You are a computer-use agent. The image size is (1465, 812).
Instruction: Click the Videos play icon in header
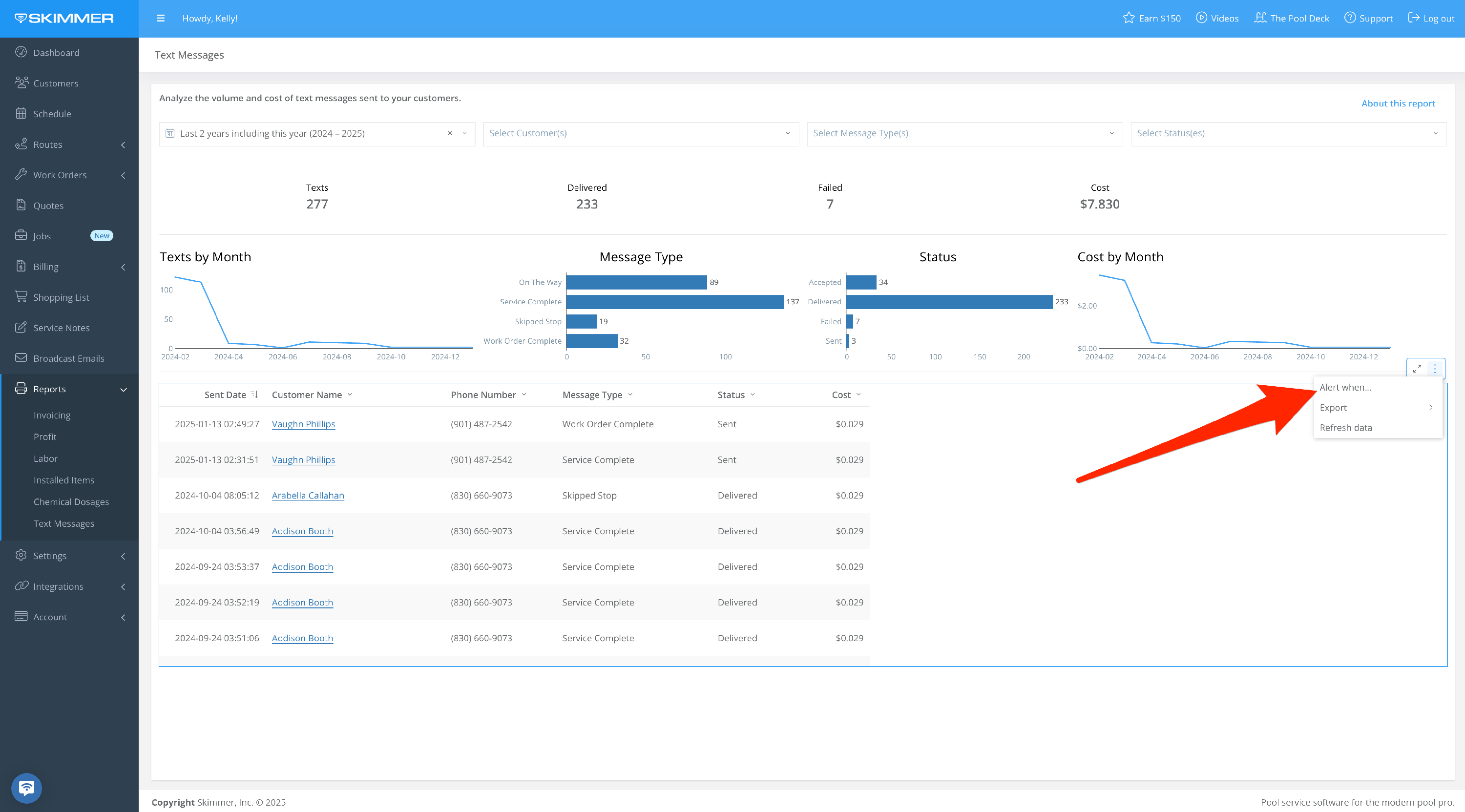[1201, 18]
